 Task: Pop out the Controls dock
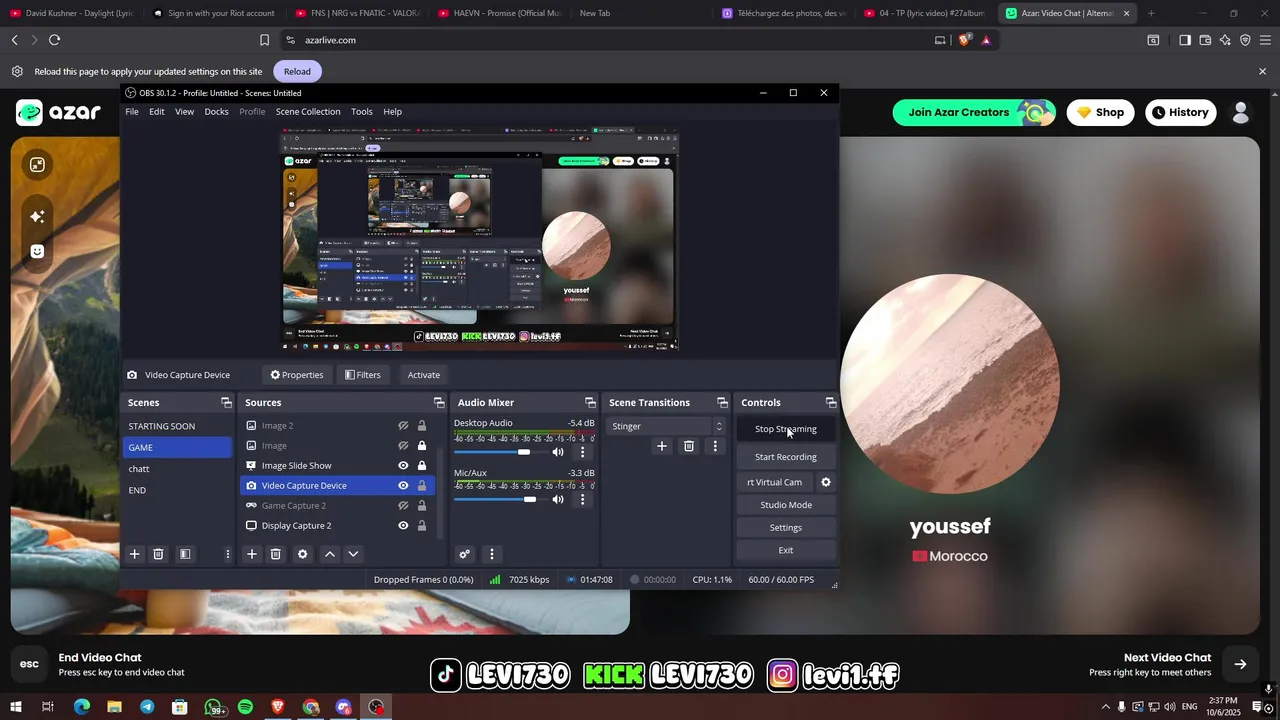pyautogui.click(x=831, y=402)
